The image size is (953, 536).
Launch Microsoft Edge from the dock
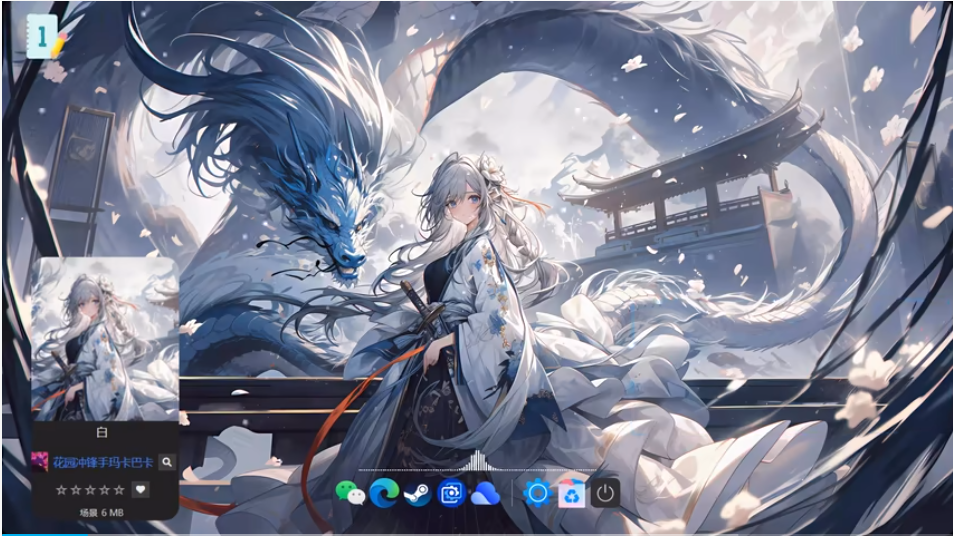pos(384,493)
